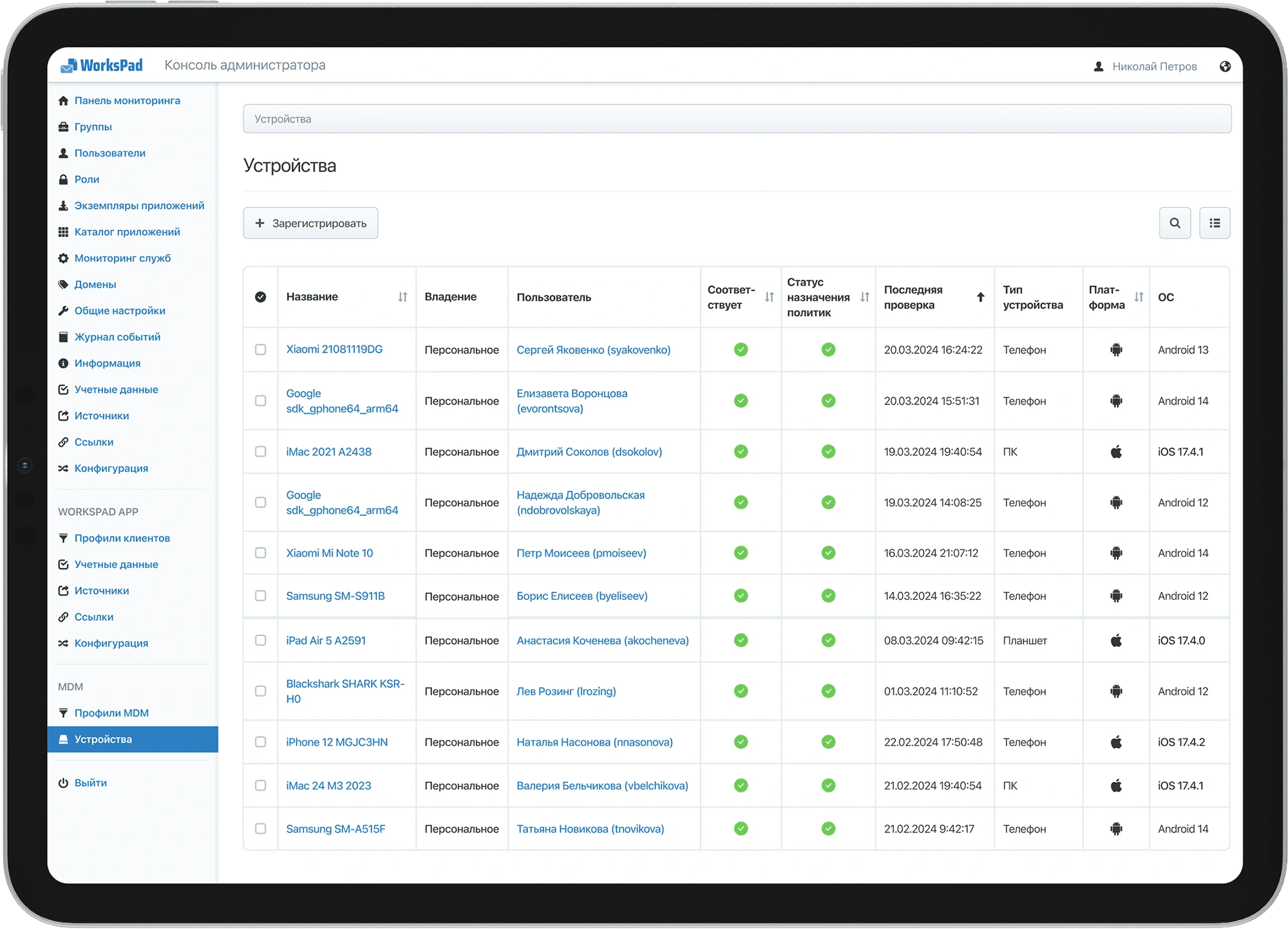This screenshot has width=1288, height=929.
Task: Click the Устройства breadcrumb bar
Action: click(x=737, y=119)
